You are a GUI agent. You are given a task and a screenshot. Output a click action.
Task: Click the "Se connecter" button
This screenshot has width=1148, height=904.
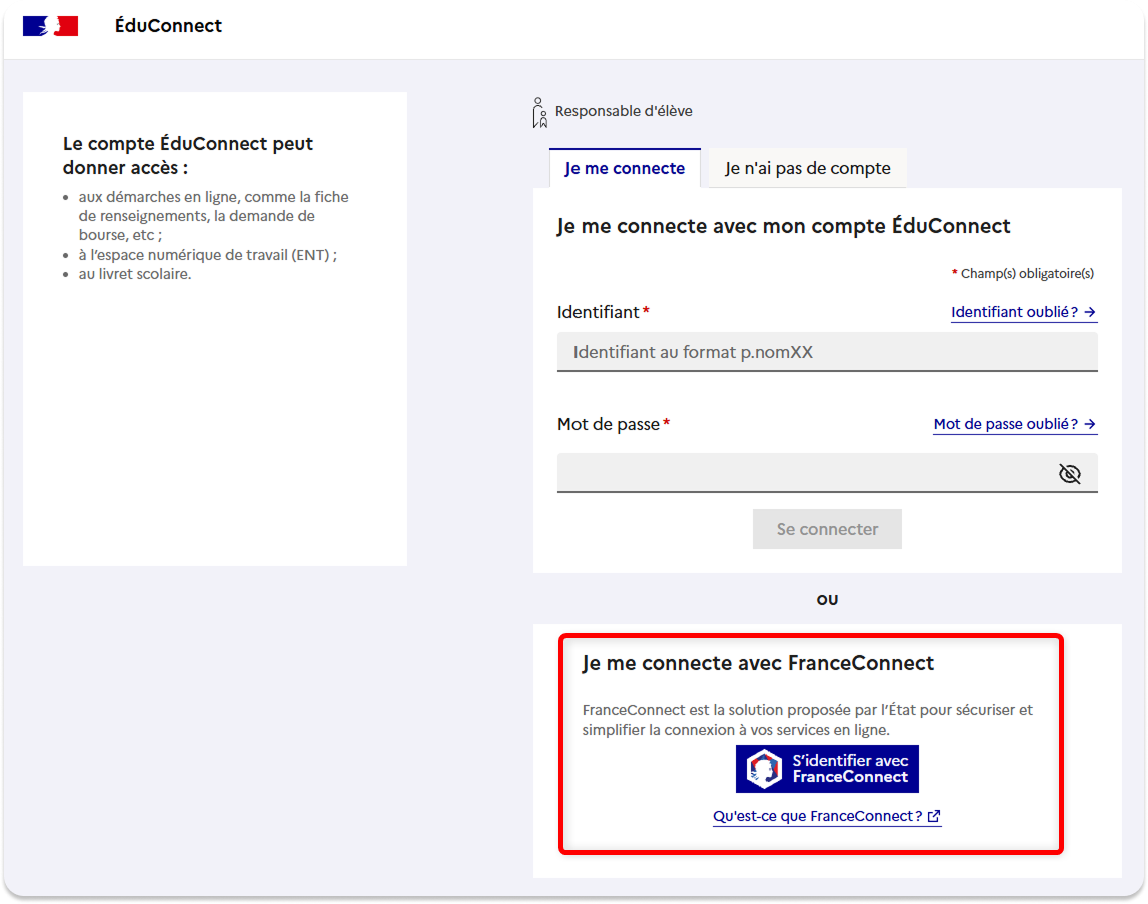click(827, 529)
